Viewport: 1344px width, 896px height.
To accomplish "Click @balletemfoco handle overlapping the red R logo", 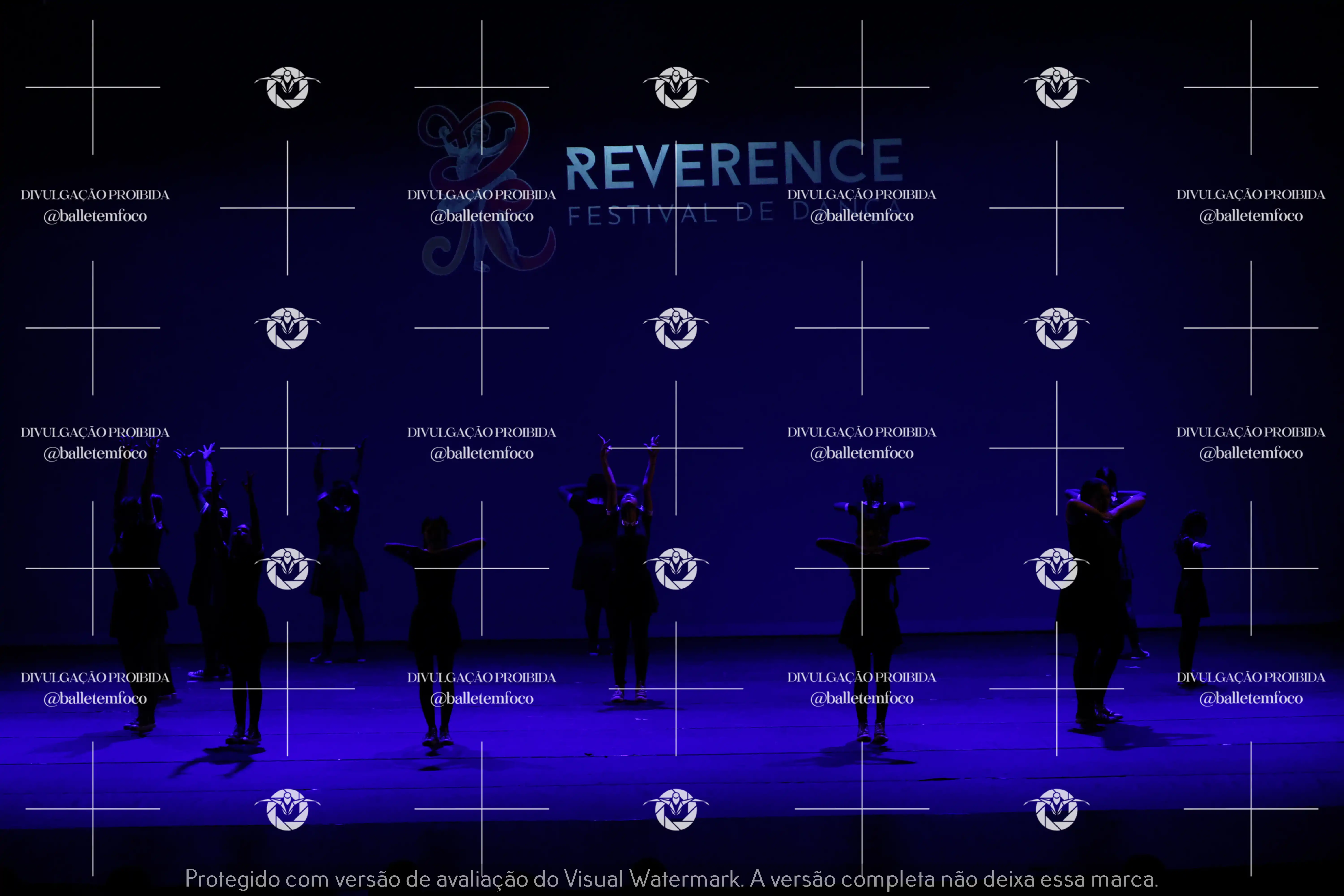I will tap(482, 216).
